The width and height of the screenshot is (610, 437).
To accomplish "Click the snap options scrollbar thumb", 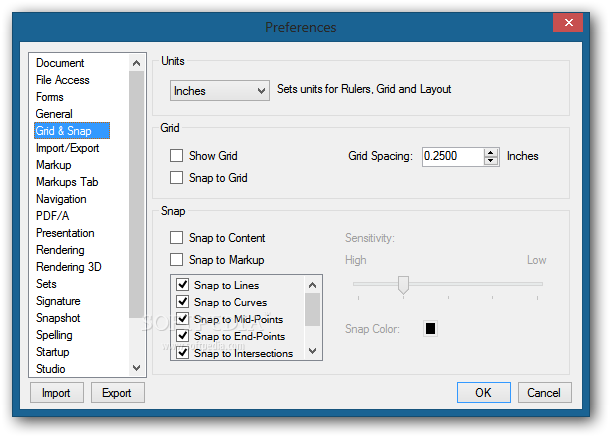I will [x=312, y=309].
